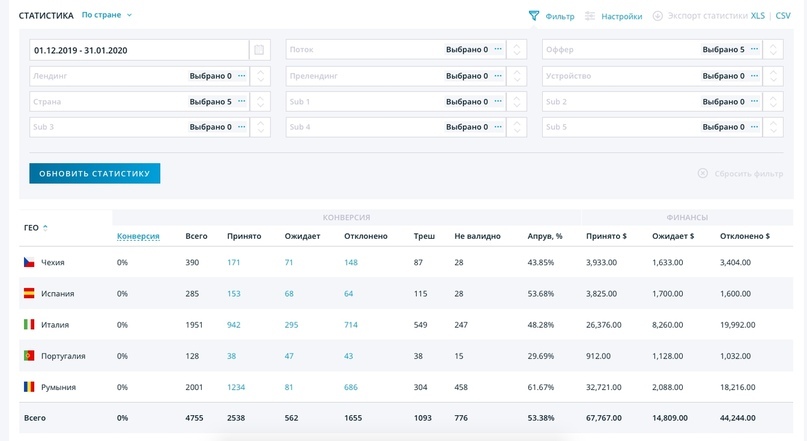Export statistics as XLS
Viewport: 807px width, 441px height.
(758, 16)
